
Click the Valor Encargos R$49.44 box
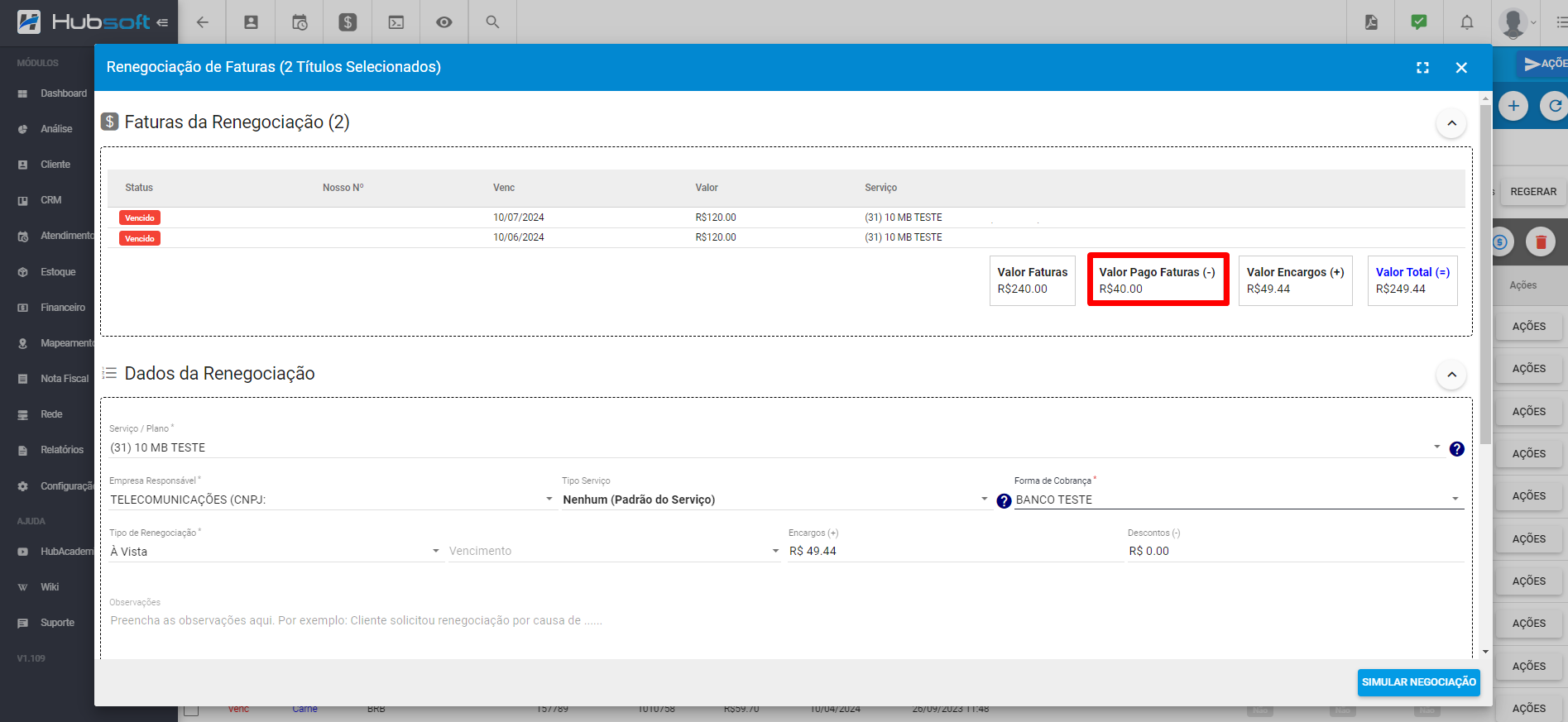[1295, 280]
